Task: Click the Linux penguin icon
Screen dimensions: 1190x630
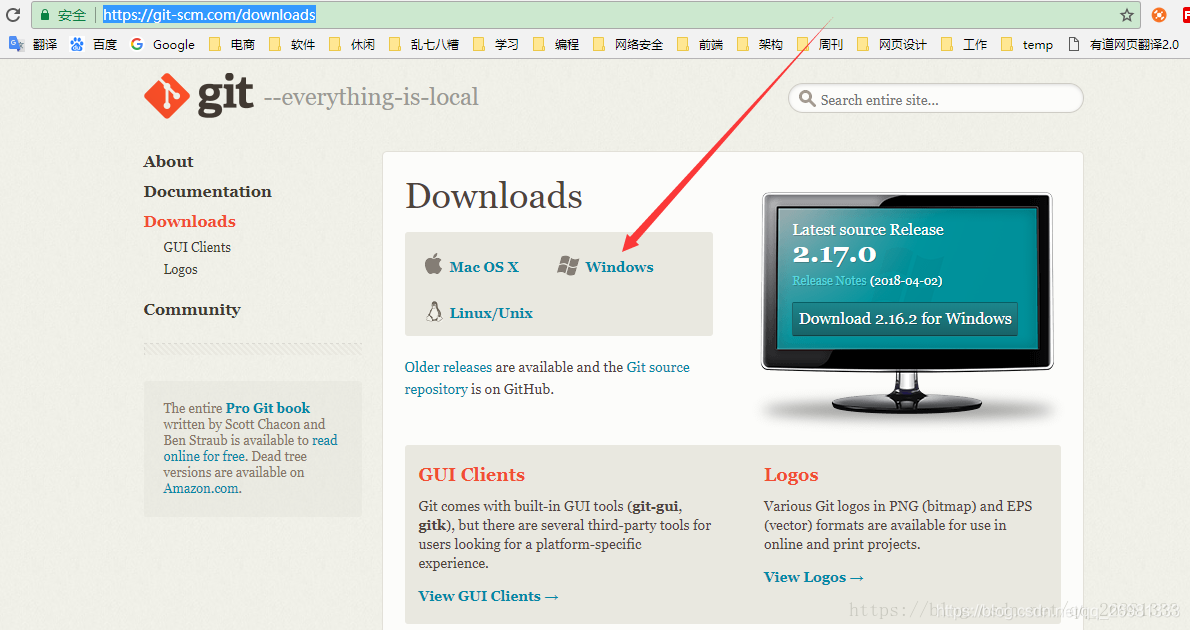Action: tap(434, 311)
